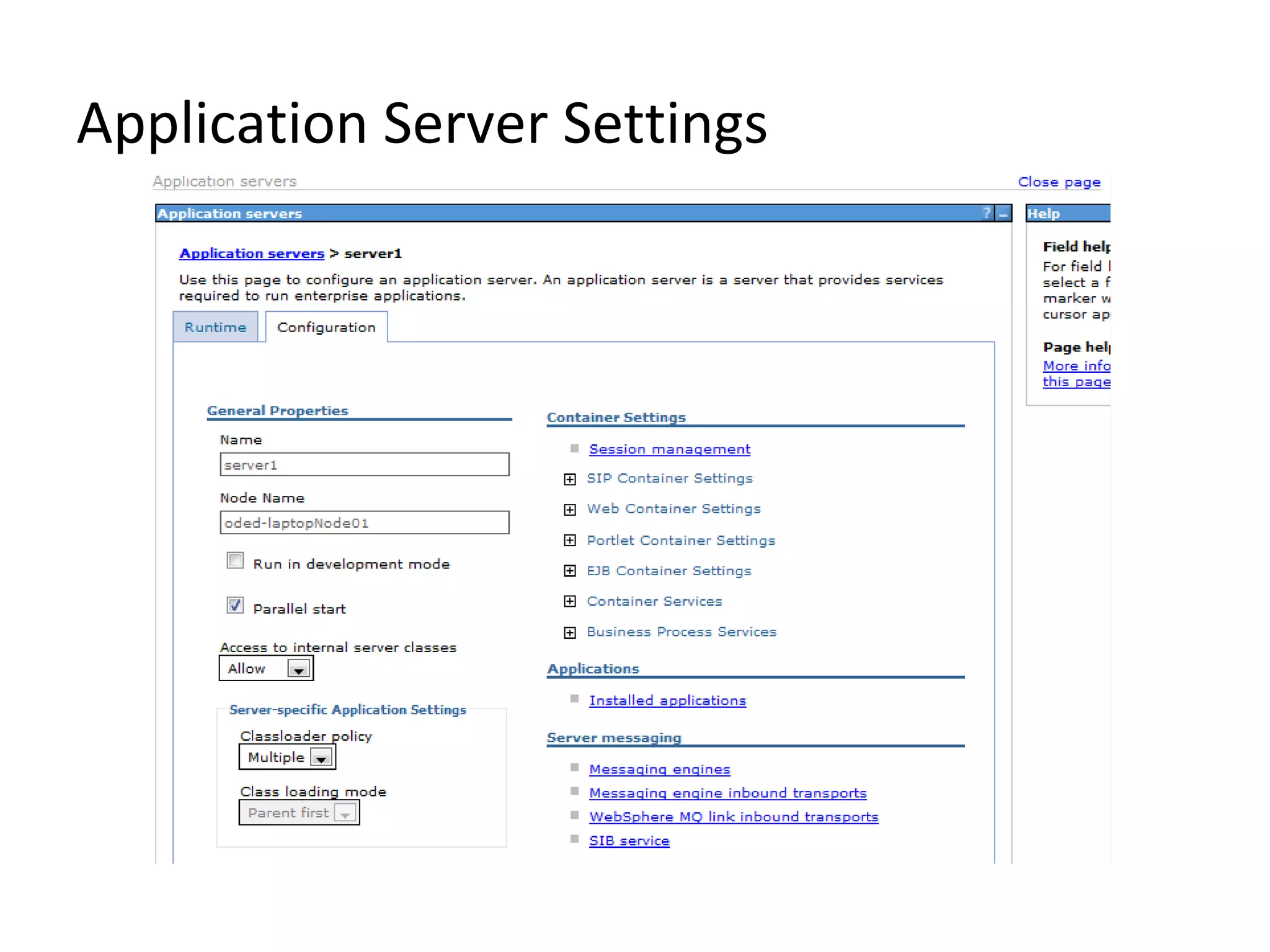Image resolution: width=1270 pixels, height=952 pixels.
Task: Open WebSphere MQ link inbound transports
Action: tap(734, 817)
